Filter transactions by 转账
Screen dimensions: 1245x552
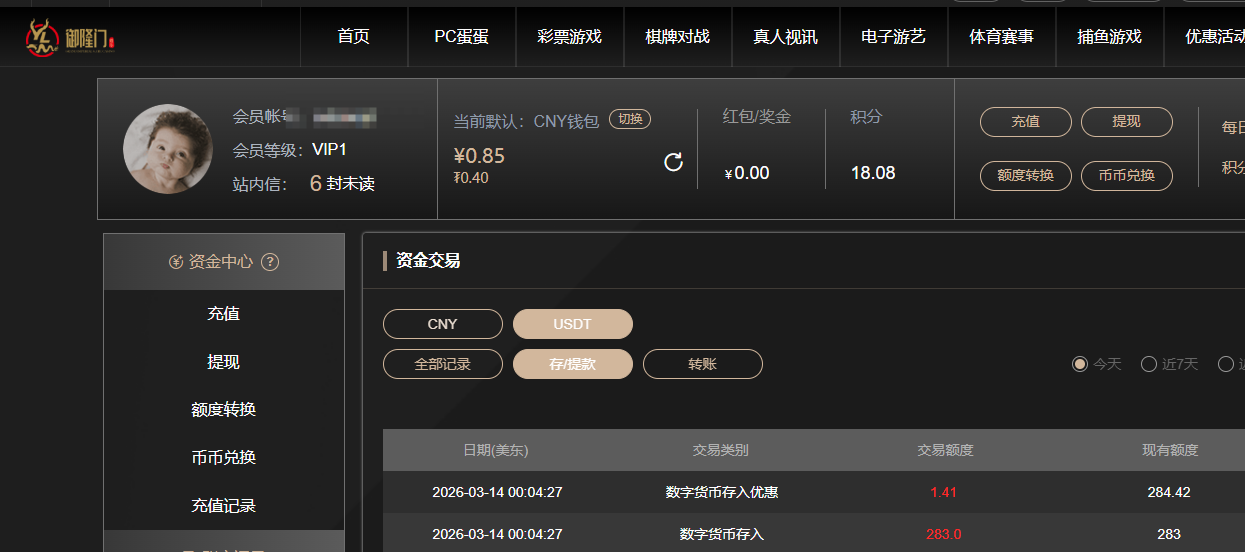(702, 364)
